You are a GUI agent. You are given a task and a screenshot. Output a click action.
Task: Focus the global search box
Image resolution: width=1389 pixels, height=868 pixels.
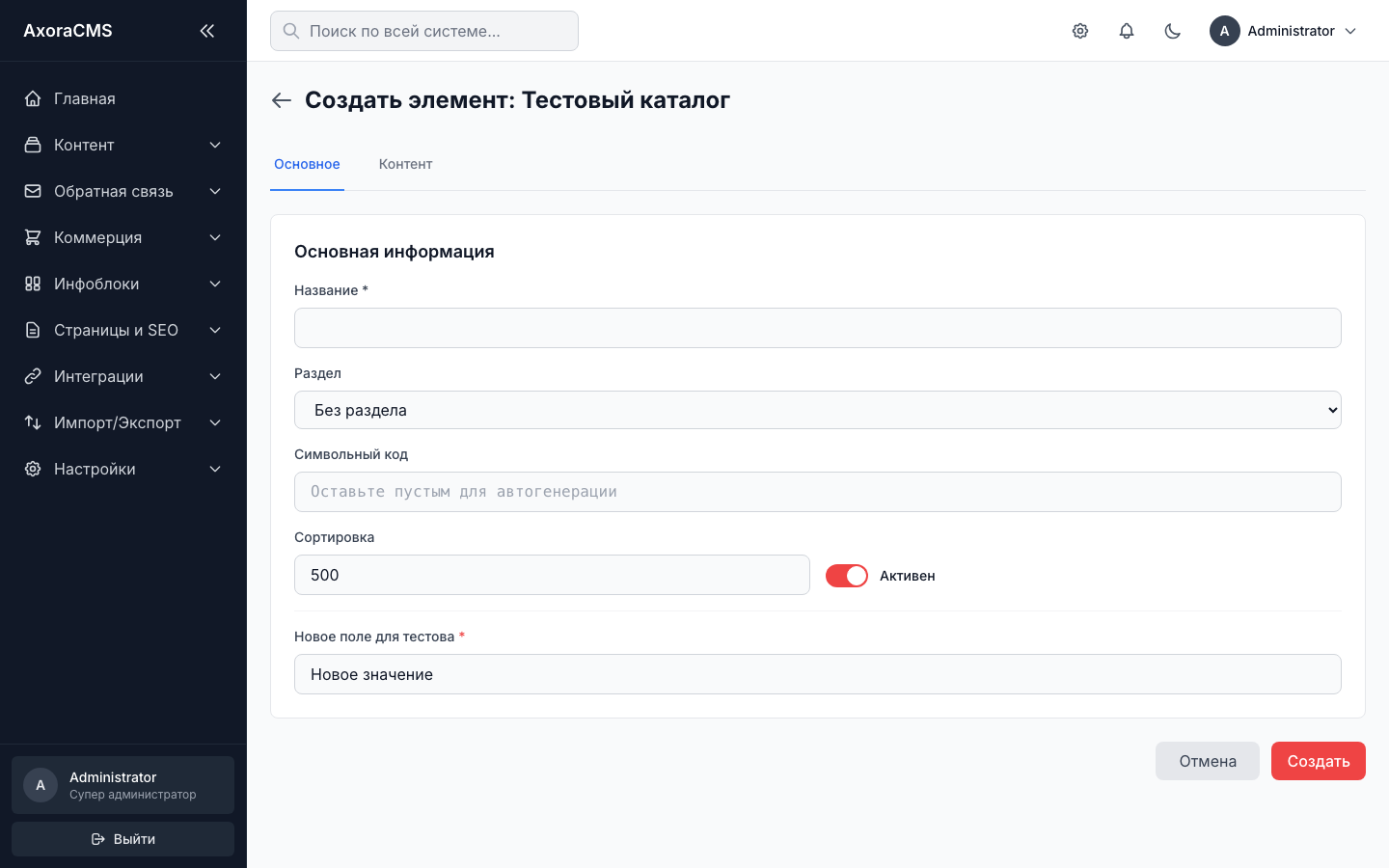pyautogui.click(x=424, y=31)
